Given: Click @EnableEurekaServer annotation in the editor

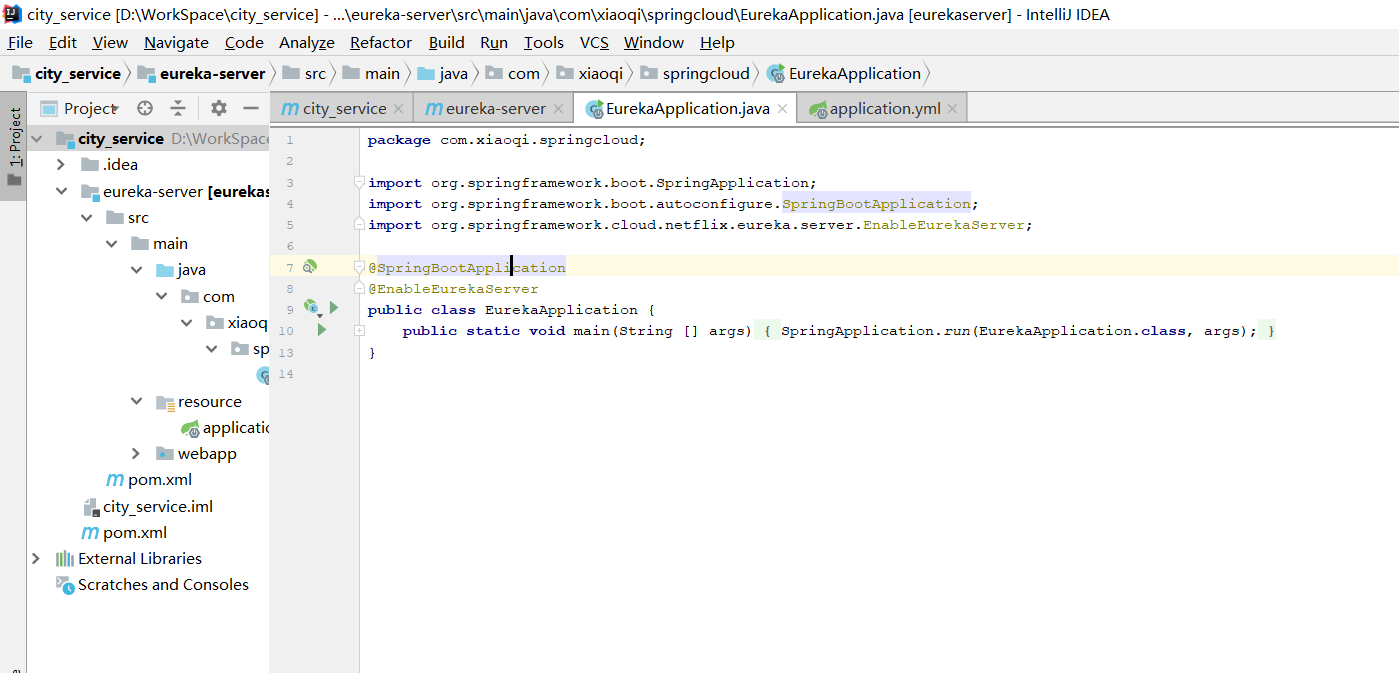Looking at the screenshot, I should 453,288.
